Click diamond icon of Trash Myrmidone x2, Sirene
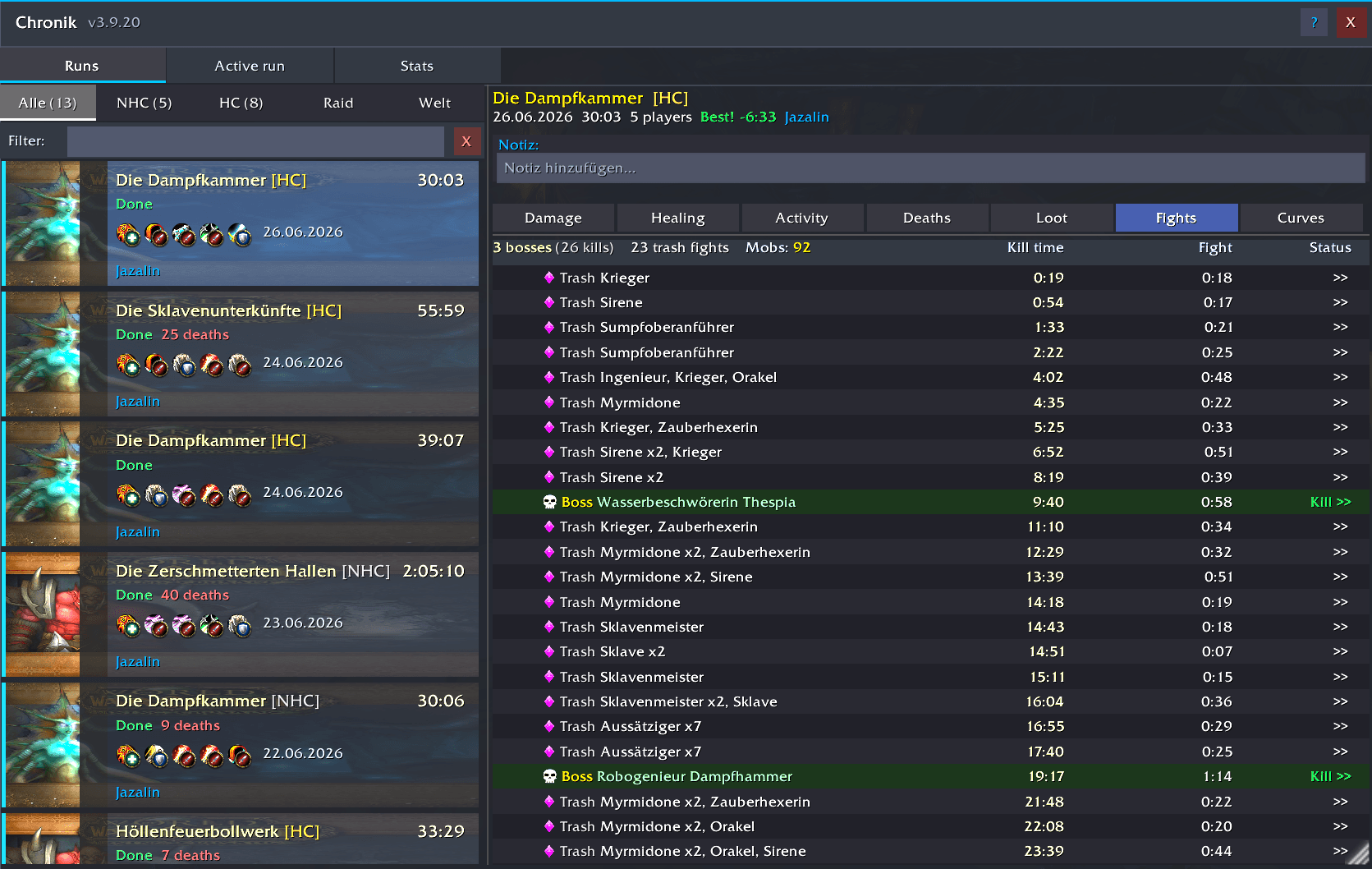Viewport: 1372px width, 869px height. click(549, 577)
